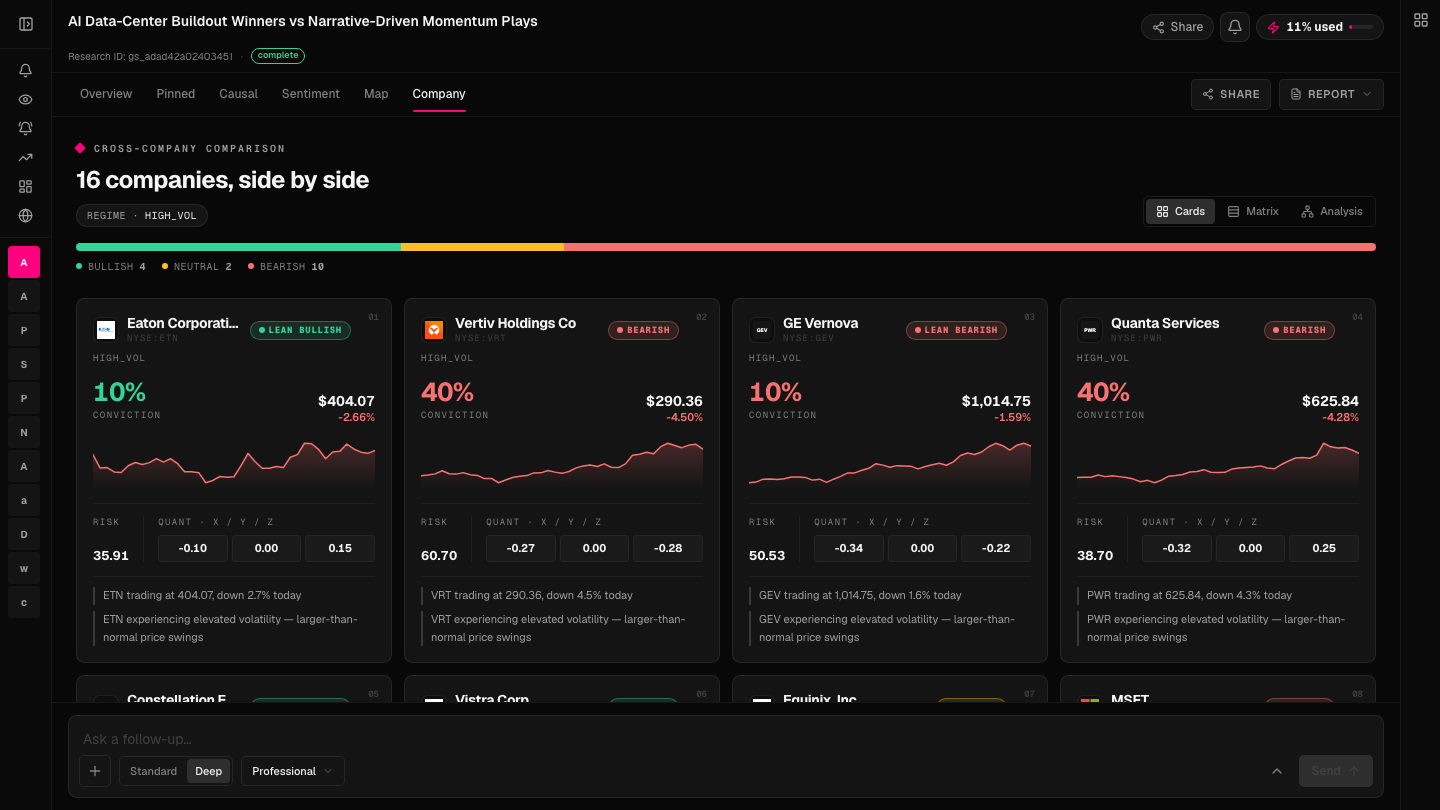Open notifications bell in left sidebar
This screenshot has height=810, width=1440.
pos(26,71)
